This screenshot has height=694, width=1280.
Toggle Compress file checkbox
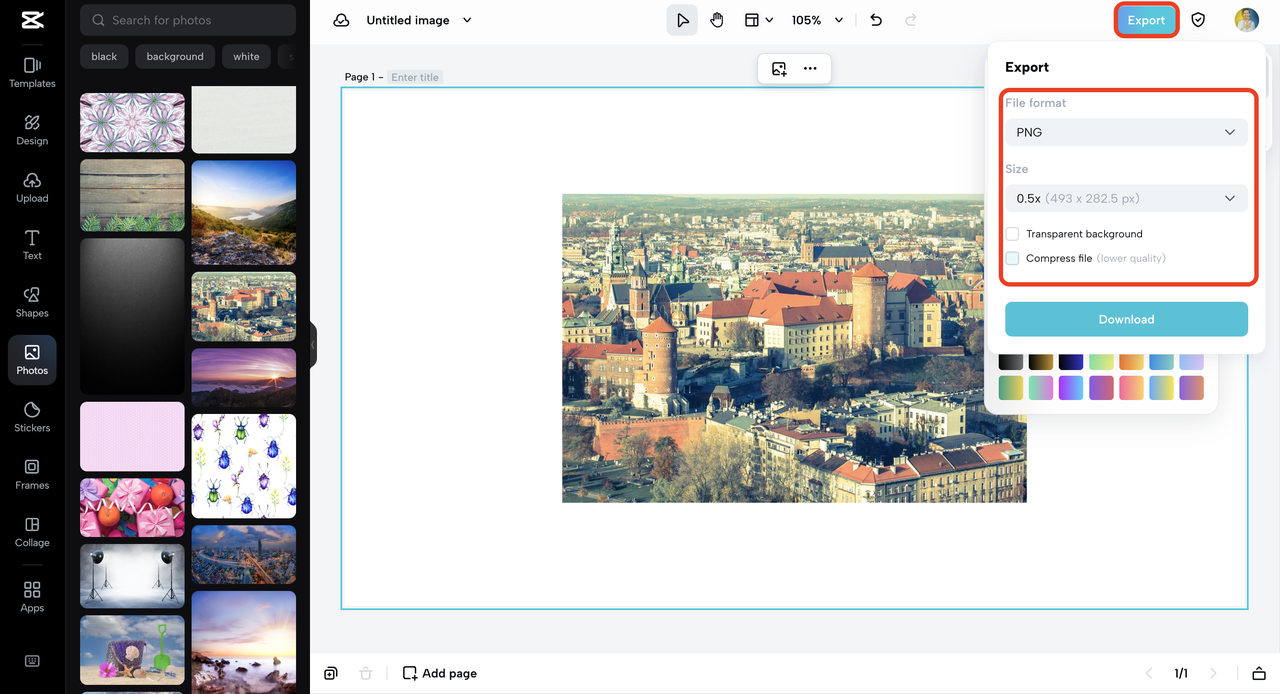click(1013, 258)
